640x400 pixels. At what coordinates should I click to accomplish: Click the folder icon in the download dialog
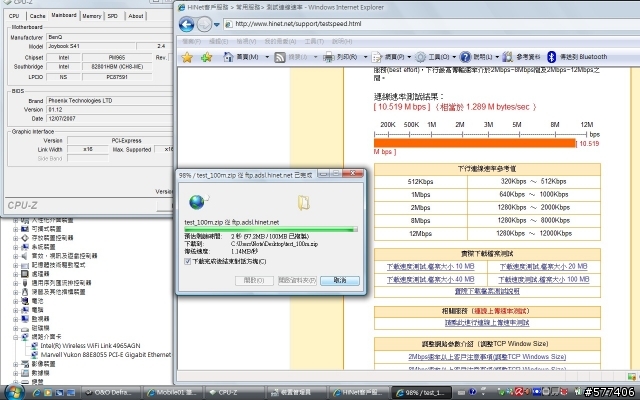[x=303, y=202]
